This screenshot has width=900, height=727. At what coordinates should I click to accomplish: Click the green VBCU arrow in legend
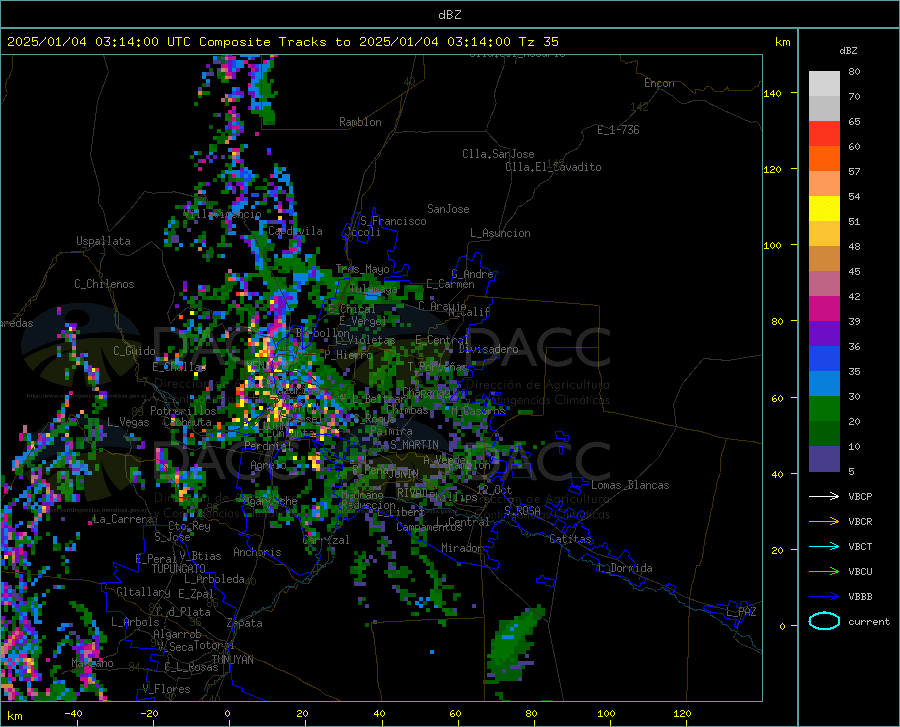[x=824, y=572]
